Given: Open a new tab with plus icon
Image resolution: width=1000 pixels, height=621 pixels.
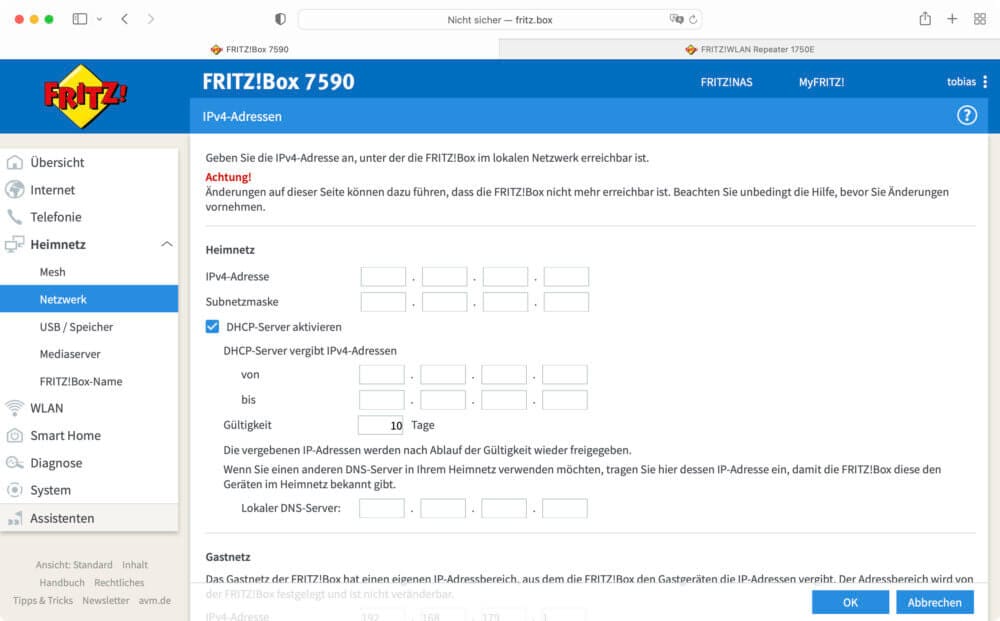Looking at the screenshot, I should [x=952, y=19].
